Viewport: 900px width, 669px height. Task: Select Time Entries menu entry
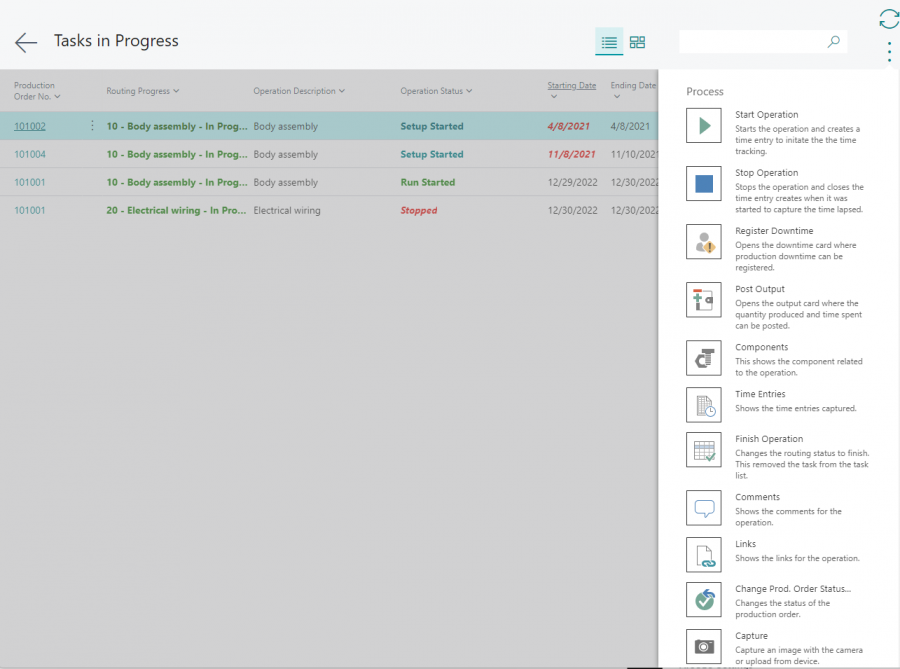[778, 404]
